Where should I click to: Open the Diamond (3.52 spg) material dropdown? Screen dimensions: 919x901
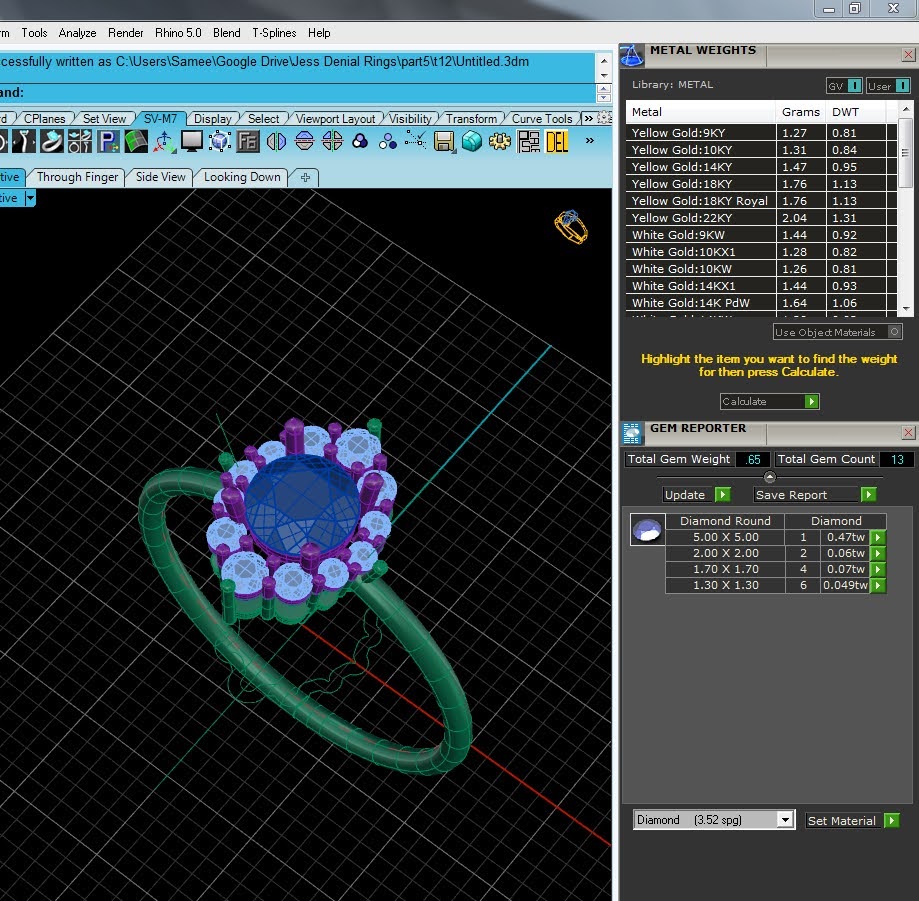click(785, 820)
